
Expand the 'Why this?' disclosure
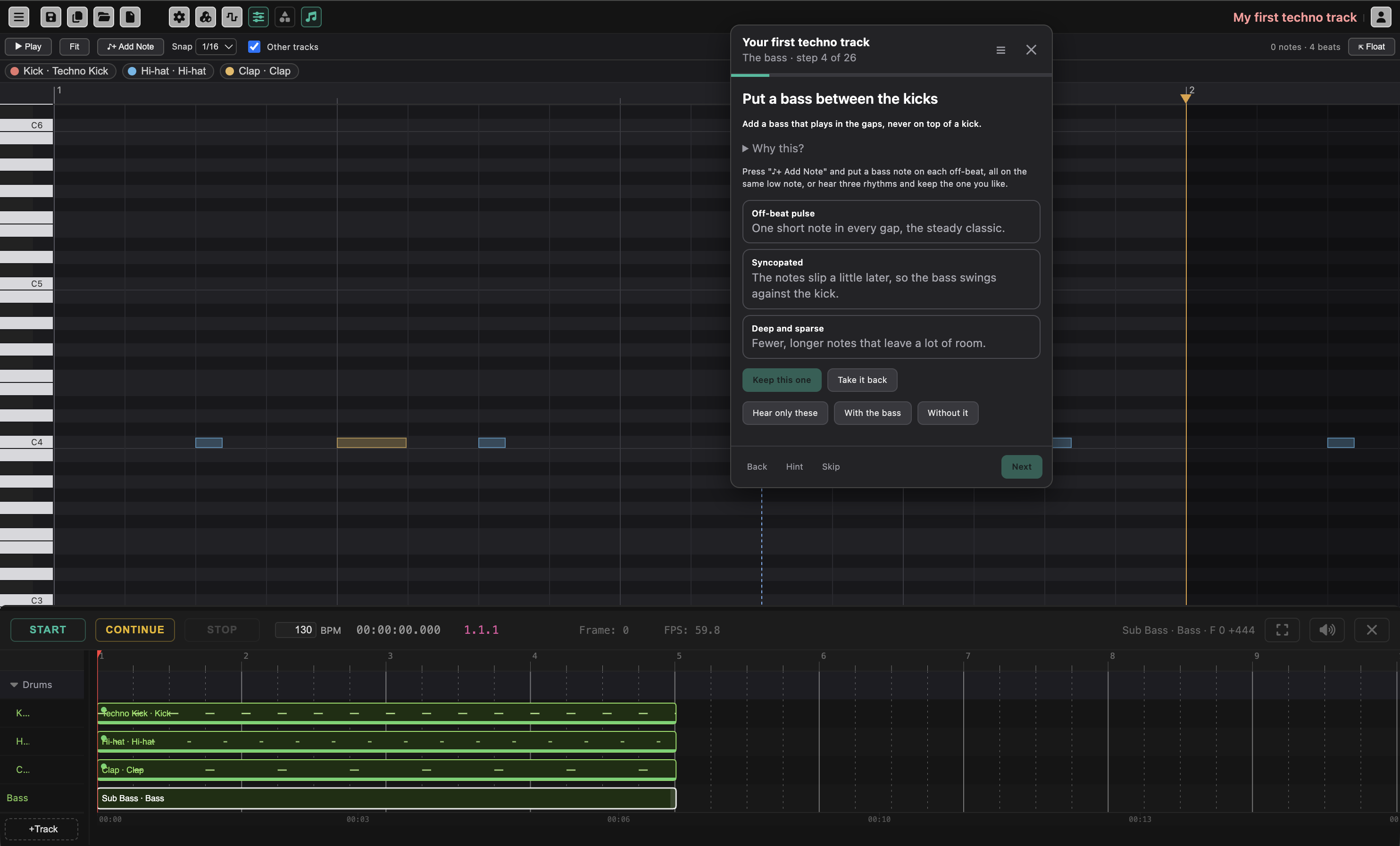point(773,148)
